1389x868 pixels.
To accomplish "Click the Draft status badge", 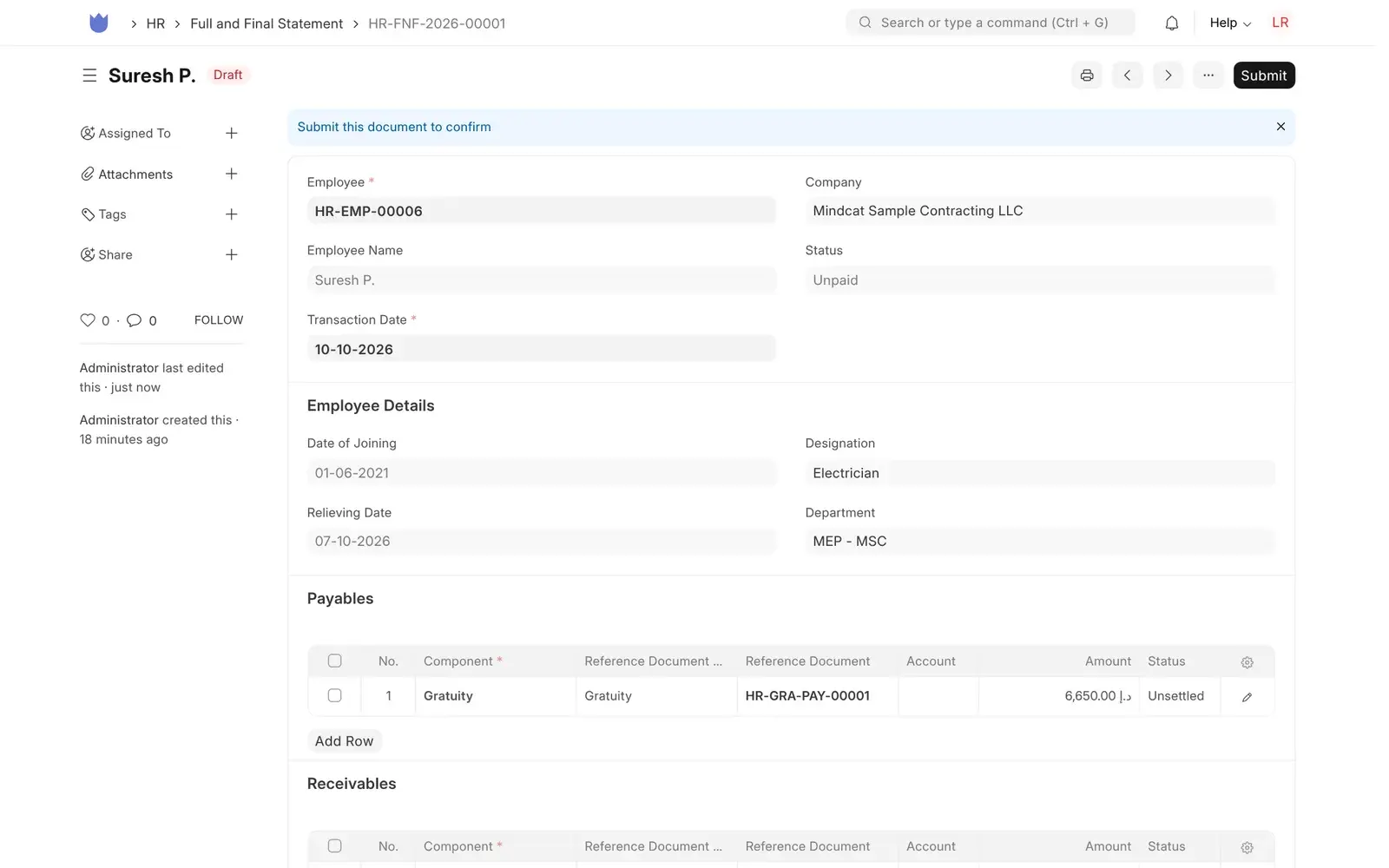I will pos(227,75).
